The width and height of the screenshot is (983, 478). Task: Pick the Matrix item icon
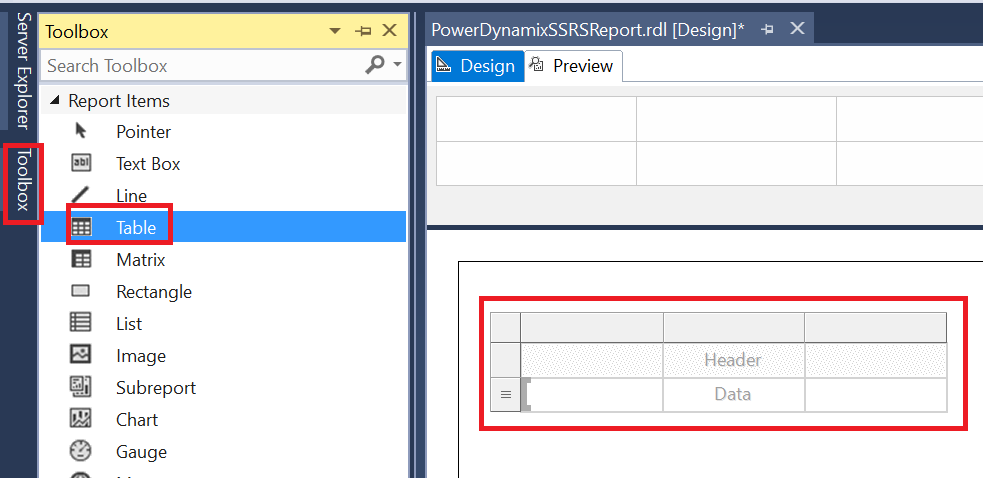point(81,259)
